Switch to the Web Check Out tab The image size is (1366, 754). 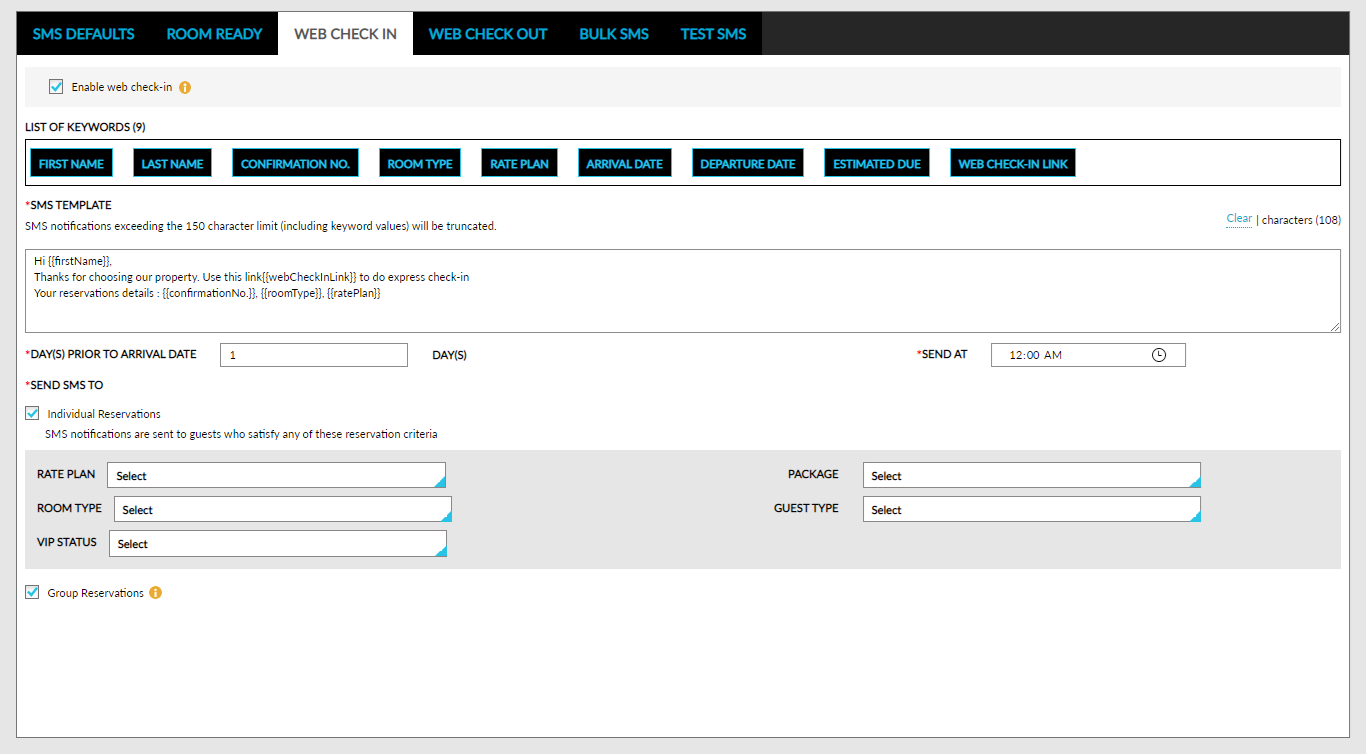coord(488,33)
